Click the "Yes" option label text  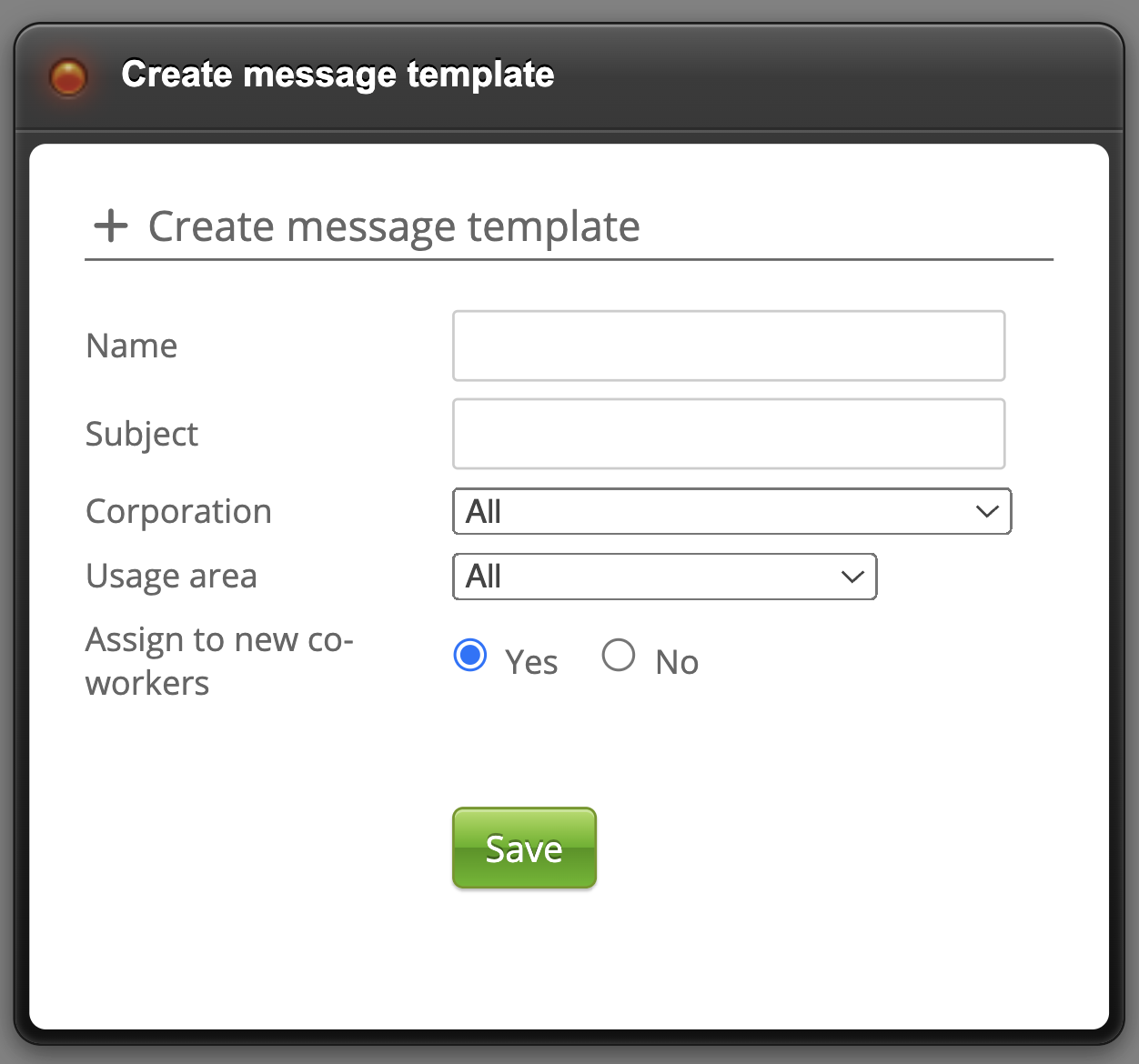tap(531, 663)
